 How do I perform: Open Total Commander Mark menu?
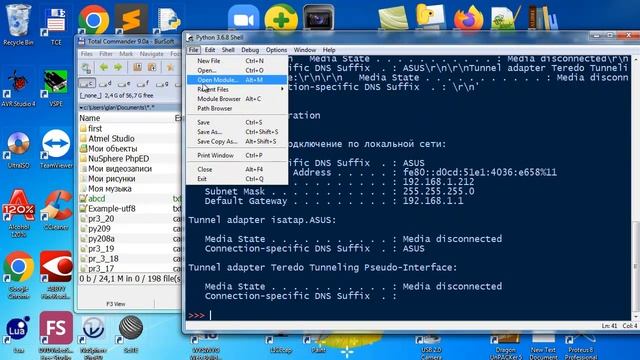[x=126, y=54]
